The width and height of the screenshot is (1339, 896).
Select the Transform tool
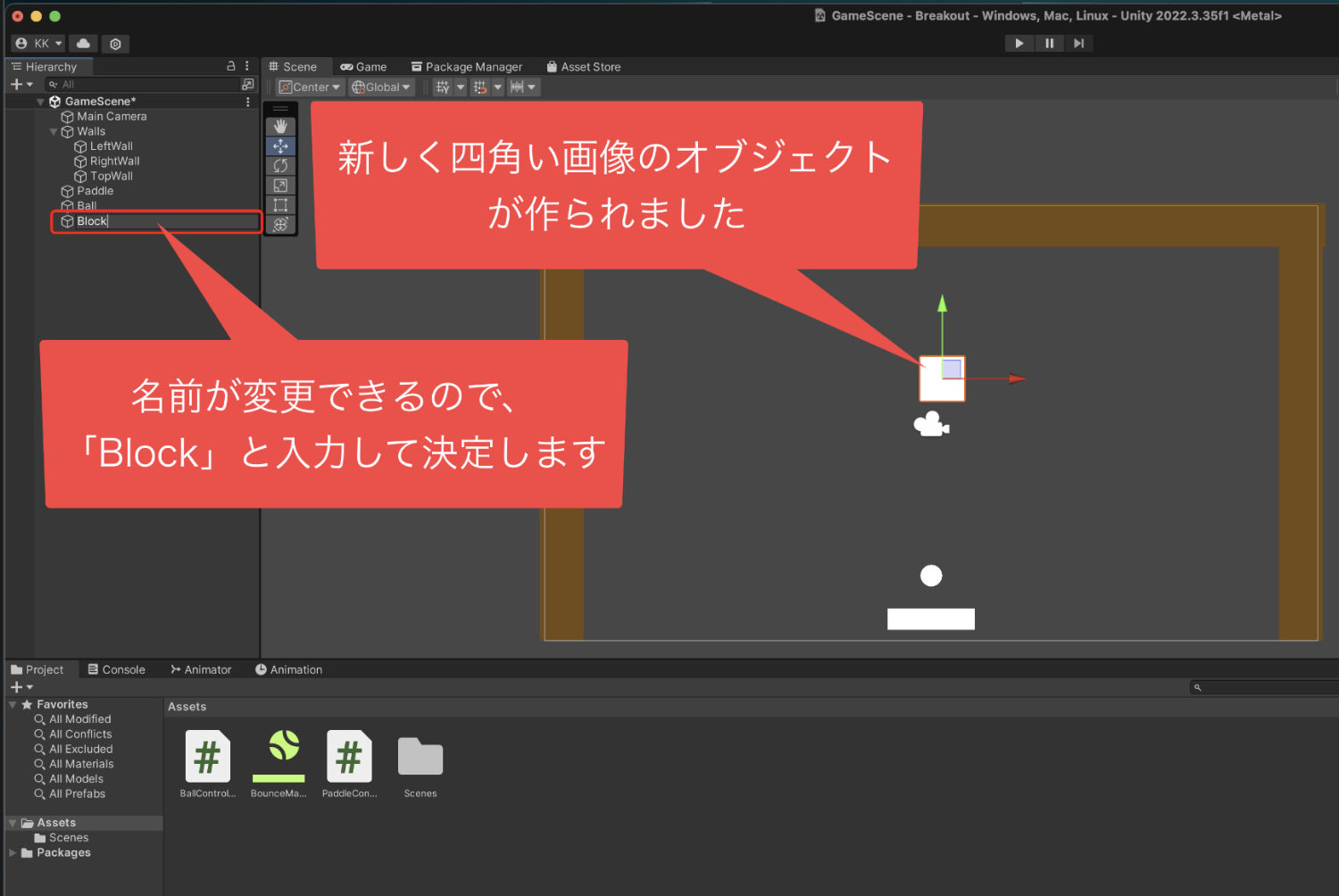280,224
